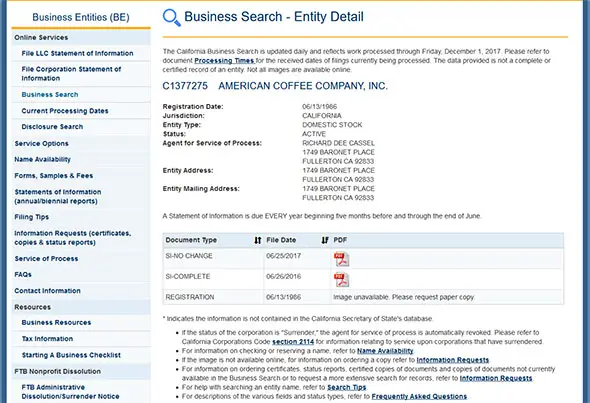Open Information Requests link after 'search for records'
The height and width of the screenshot is (403, 590).
[496, 378]
